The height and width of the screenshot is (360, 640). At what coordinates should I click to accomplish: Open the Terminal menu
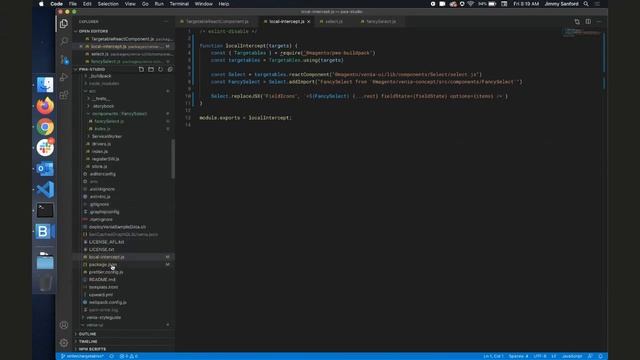coord(179,4)
